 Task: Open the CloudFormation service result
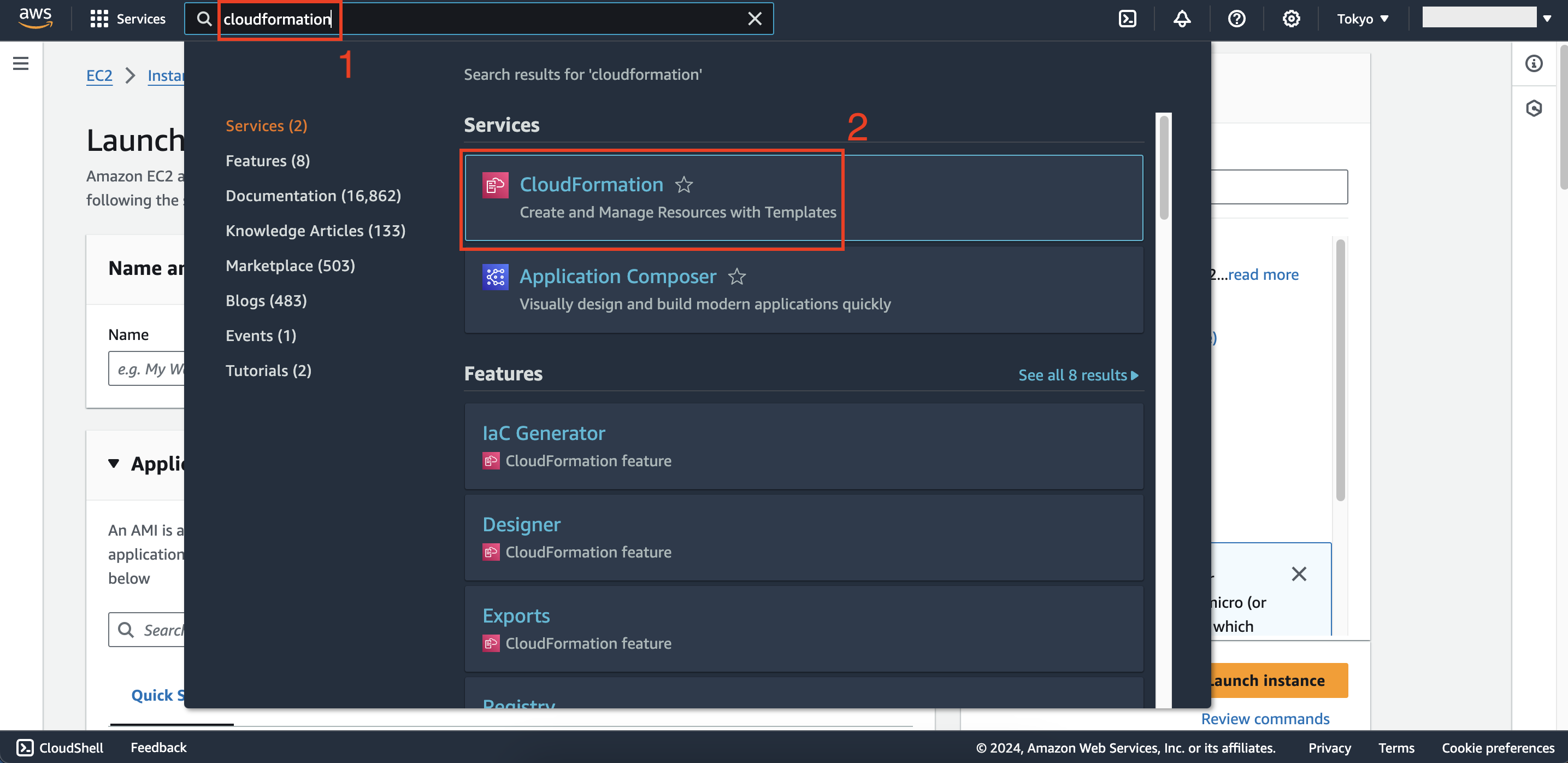pyautogui.click(x=804, y=198)
